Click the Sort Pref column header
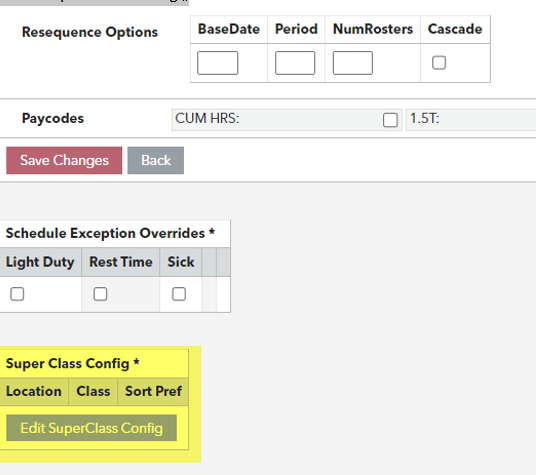Image resolution: width=536 pixels, height=475 pixels. coord(153,391)
